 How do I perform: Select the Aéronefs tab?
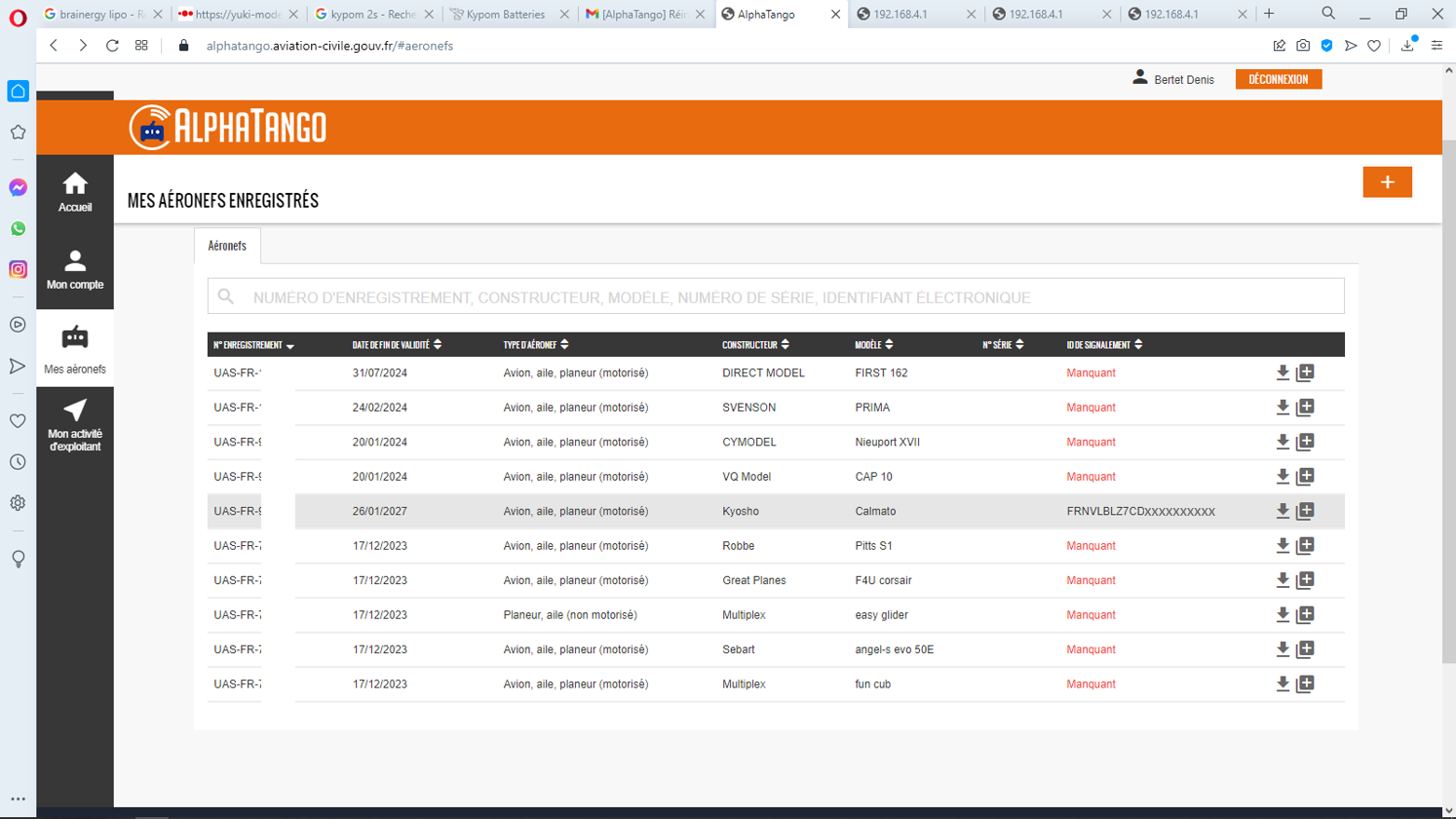(x=227, y=246)
